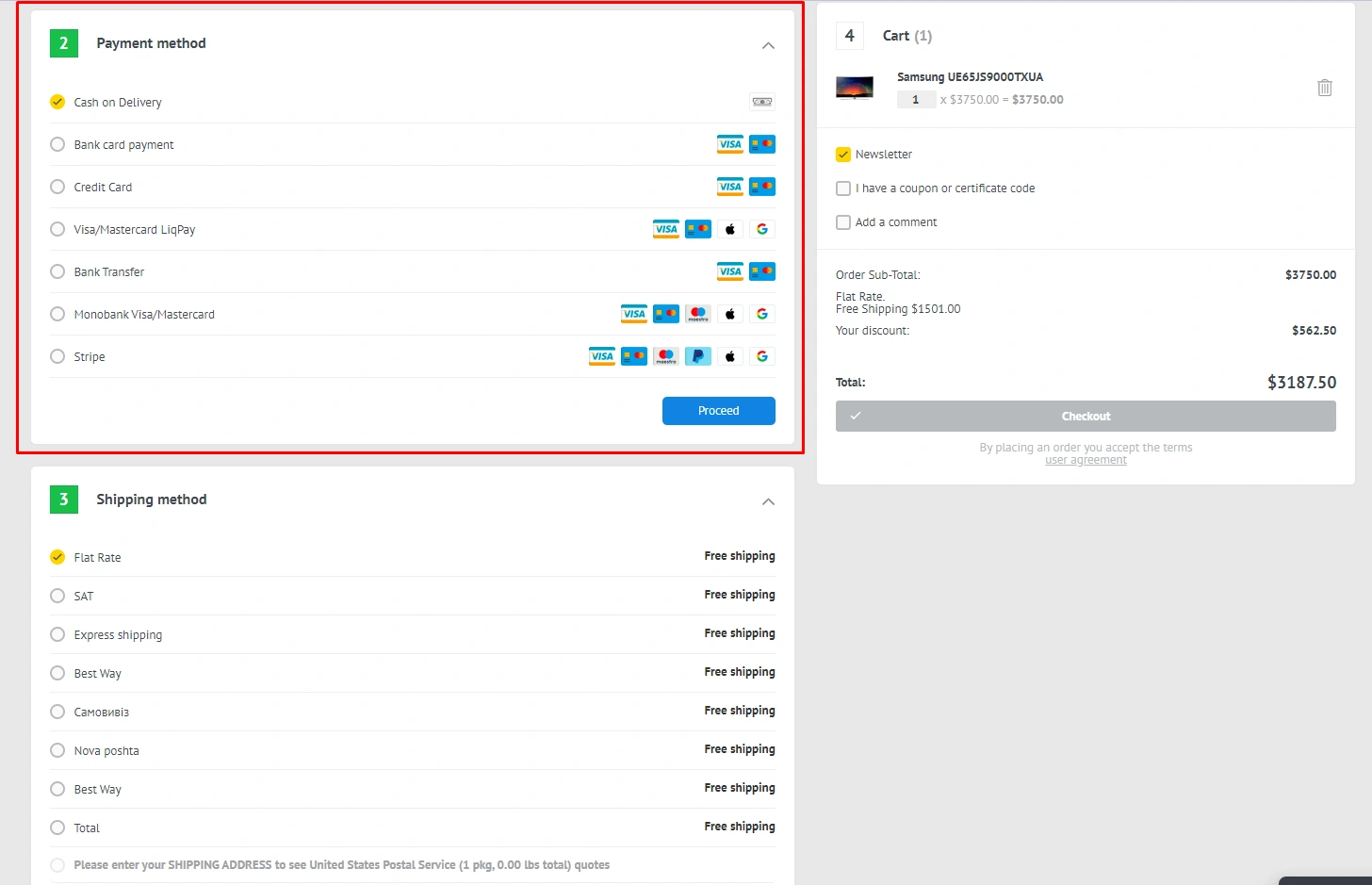Click the Google Pay icon in Monobank row
Screen dimensions: 1372x885
pos(761,314)
